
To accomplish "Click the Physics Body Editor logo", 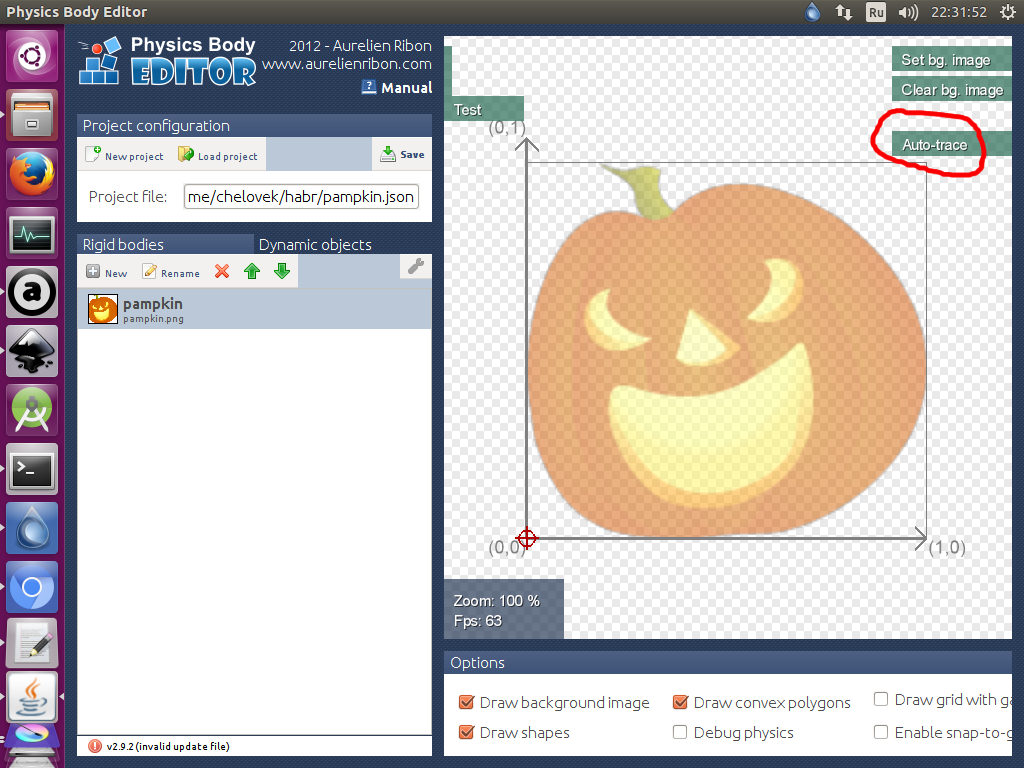I will [x=167, y=61].
